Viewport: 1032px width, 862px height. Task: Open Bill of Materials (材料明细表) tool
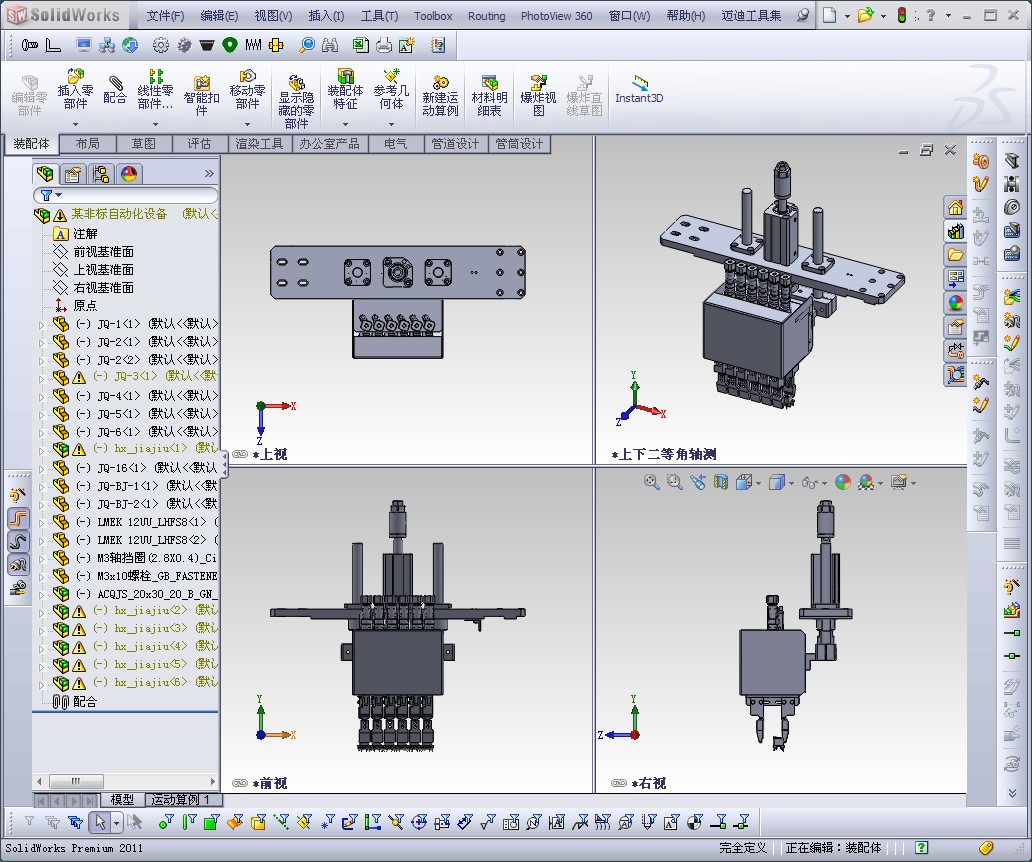489,95
